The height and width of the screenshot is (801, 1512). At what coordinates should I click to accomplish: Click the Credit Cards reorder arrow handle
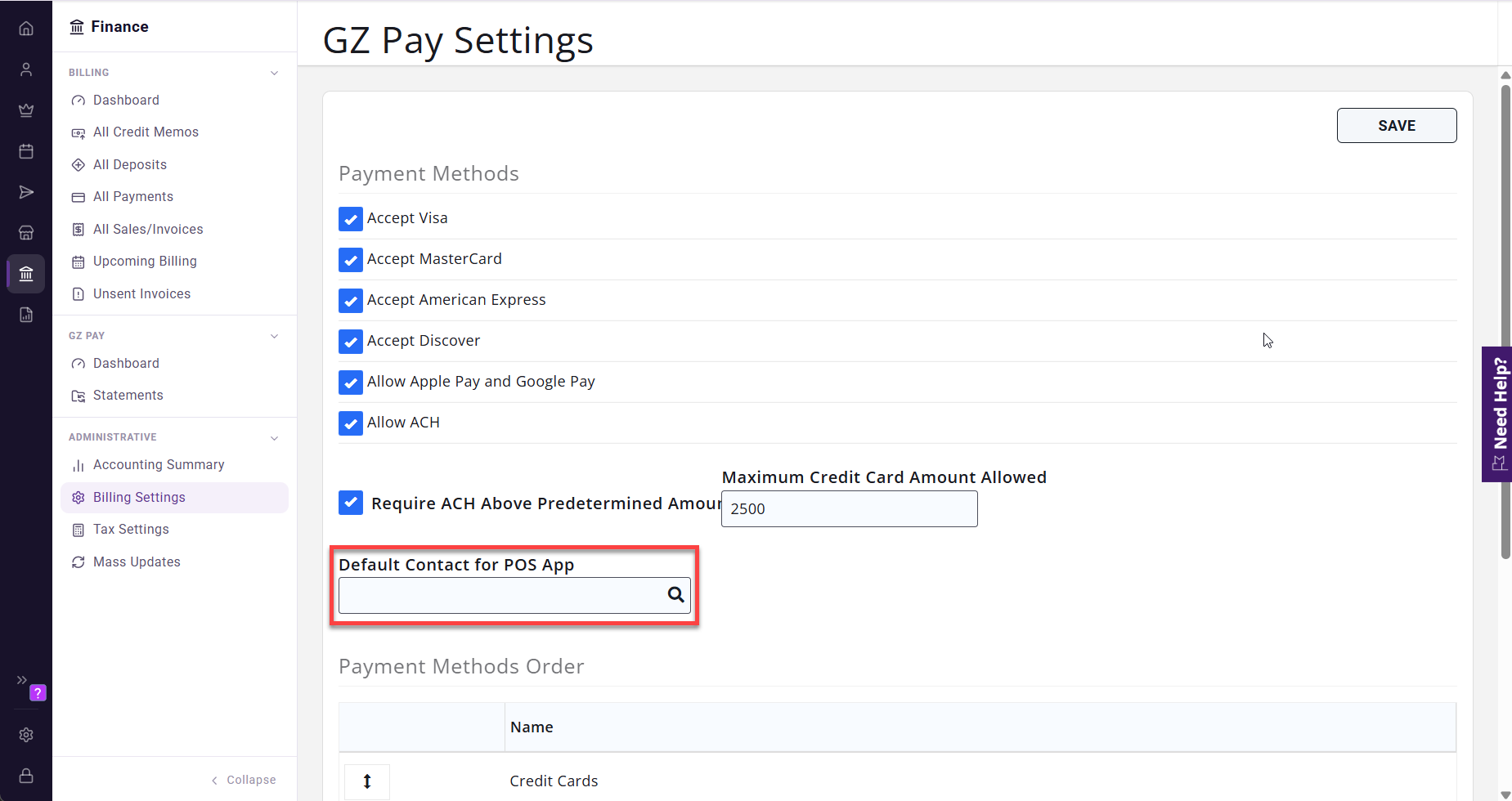pos(367,781)
